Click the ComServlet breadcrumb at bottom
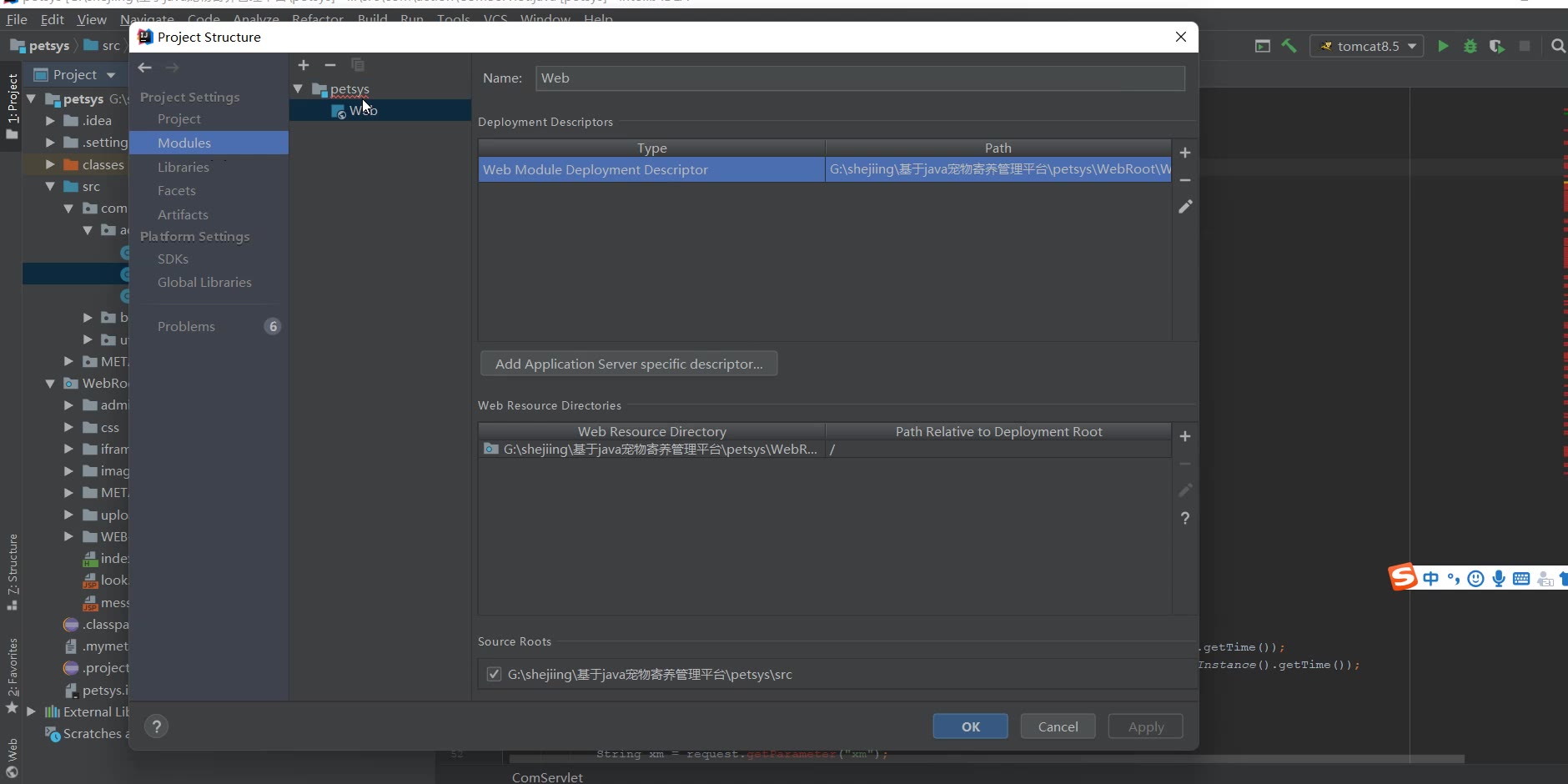Screen dimensions: 1568x784 (547, 776)
